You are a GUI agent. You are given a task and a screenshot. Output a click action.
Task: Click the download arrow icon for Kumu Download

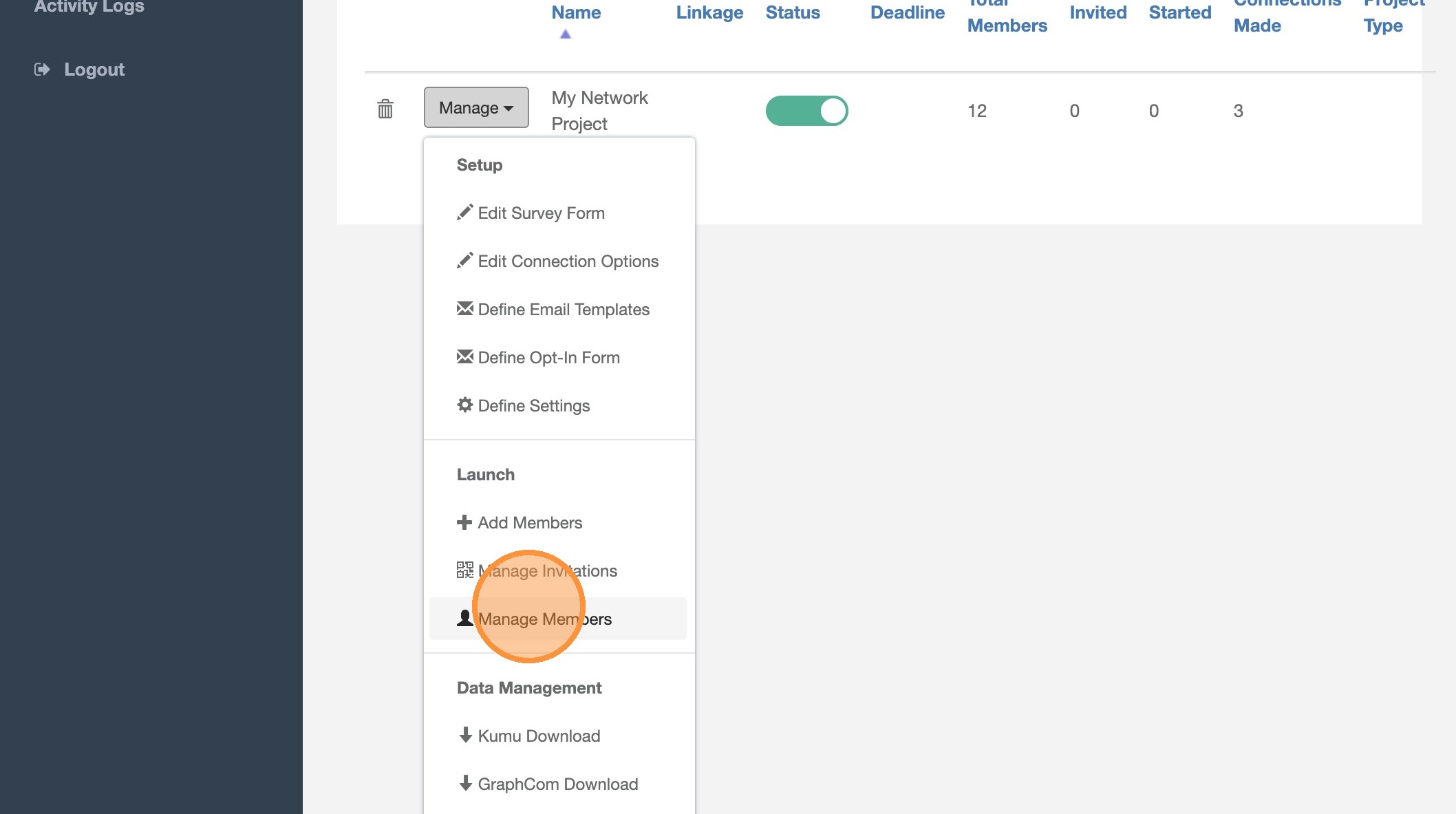(465, 735)
